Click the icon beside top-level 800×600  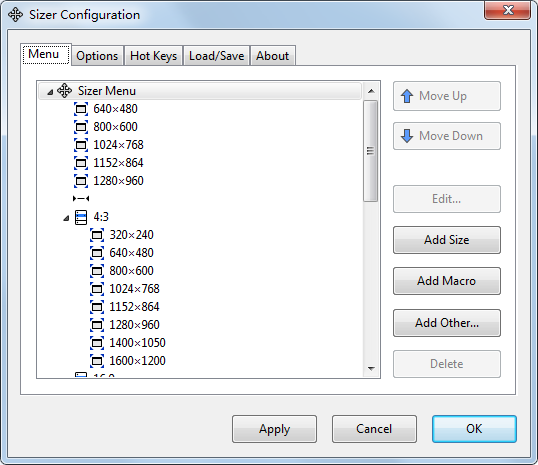(x=81, y=127)
